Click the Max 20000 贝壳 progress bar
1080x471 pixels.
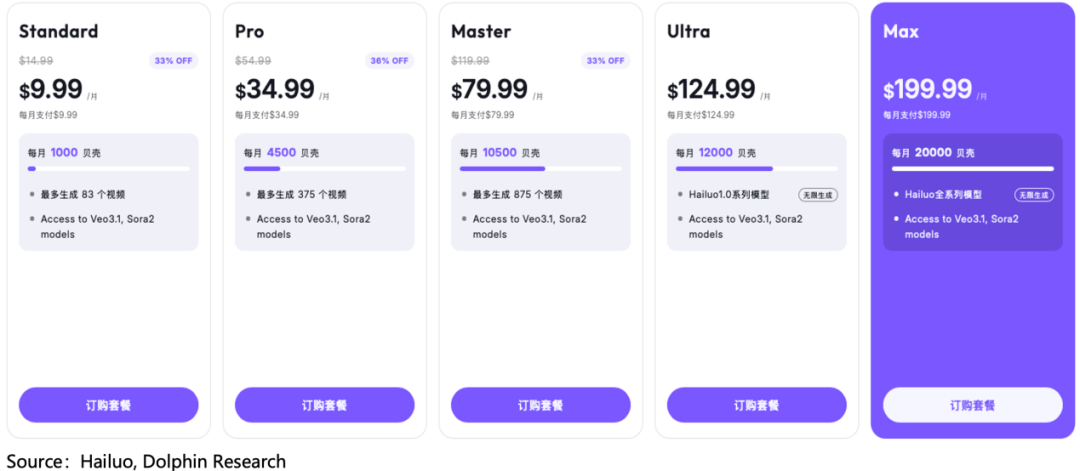[x=972, y=169]
